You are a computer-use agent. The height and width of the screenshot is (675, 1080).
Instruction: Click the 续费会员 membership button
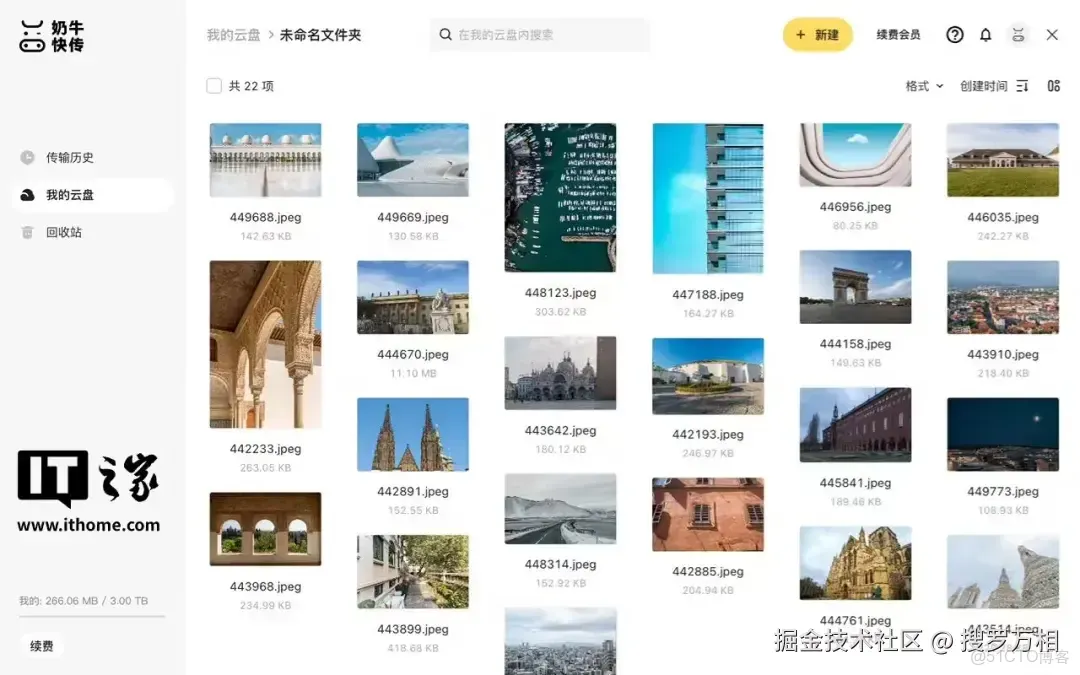click(898, 33)
